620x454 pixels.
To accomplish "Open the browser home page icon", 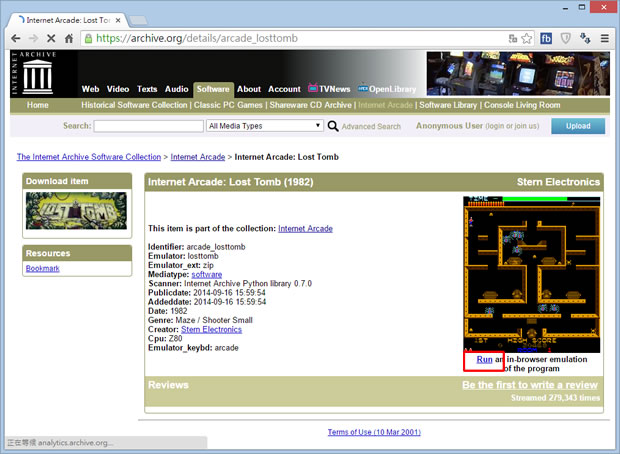I will [x=69, y=38].
